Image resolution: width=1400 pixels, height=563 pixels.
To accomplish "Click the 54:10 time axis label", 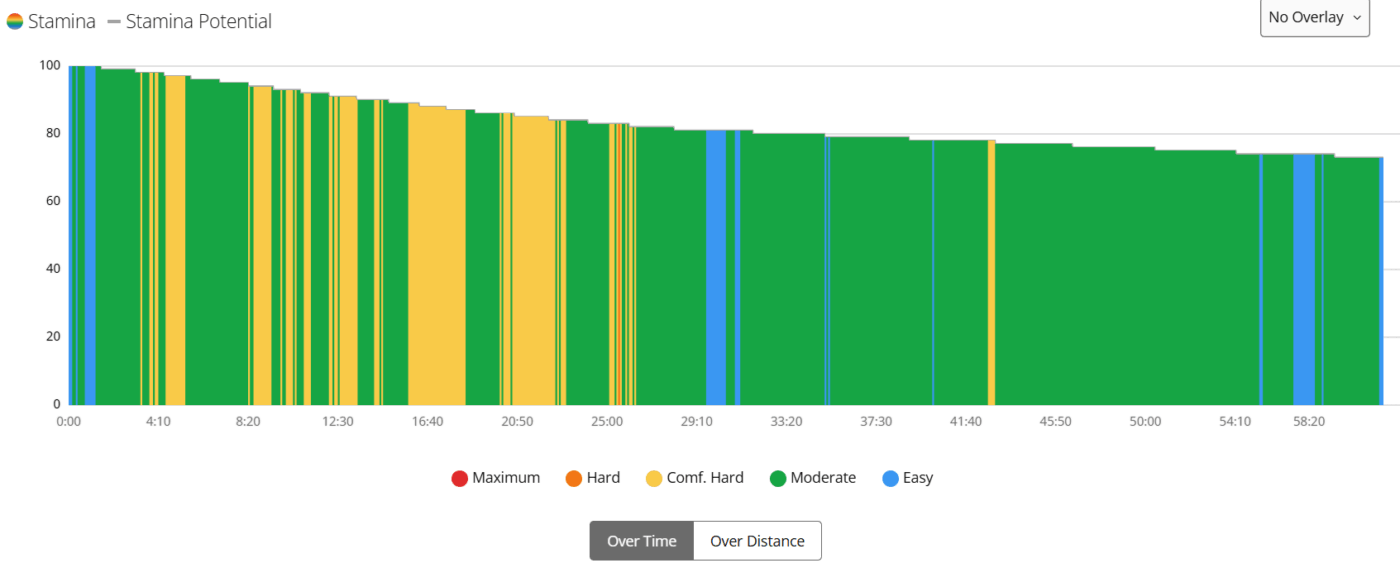I will tap(1235, 421).
